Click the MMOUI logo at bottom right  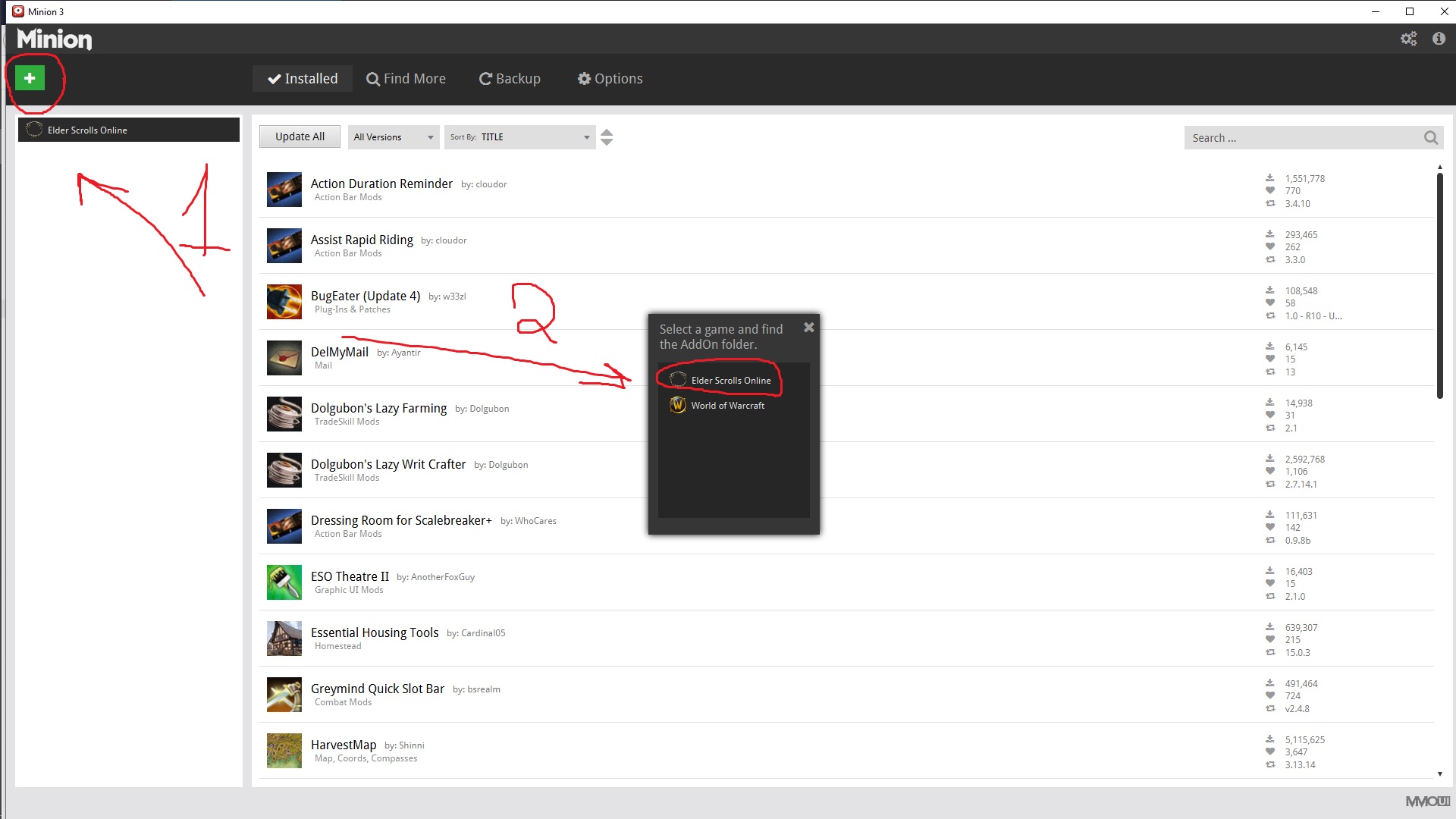(1427, 802)
